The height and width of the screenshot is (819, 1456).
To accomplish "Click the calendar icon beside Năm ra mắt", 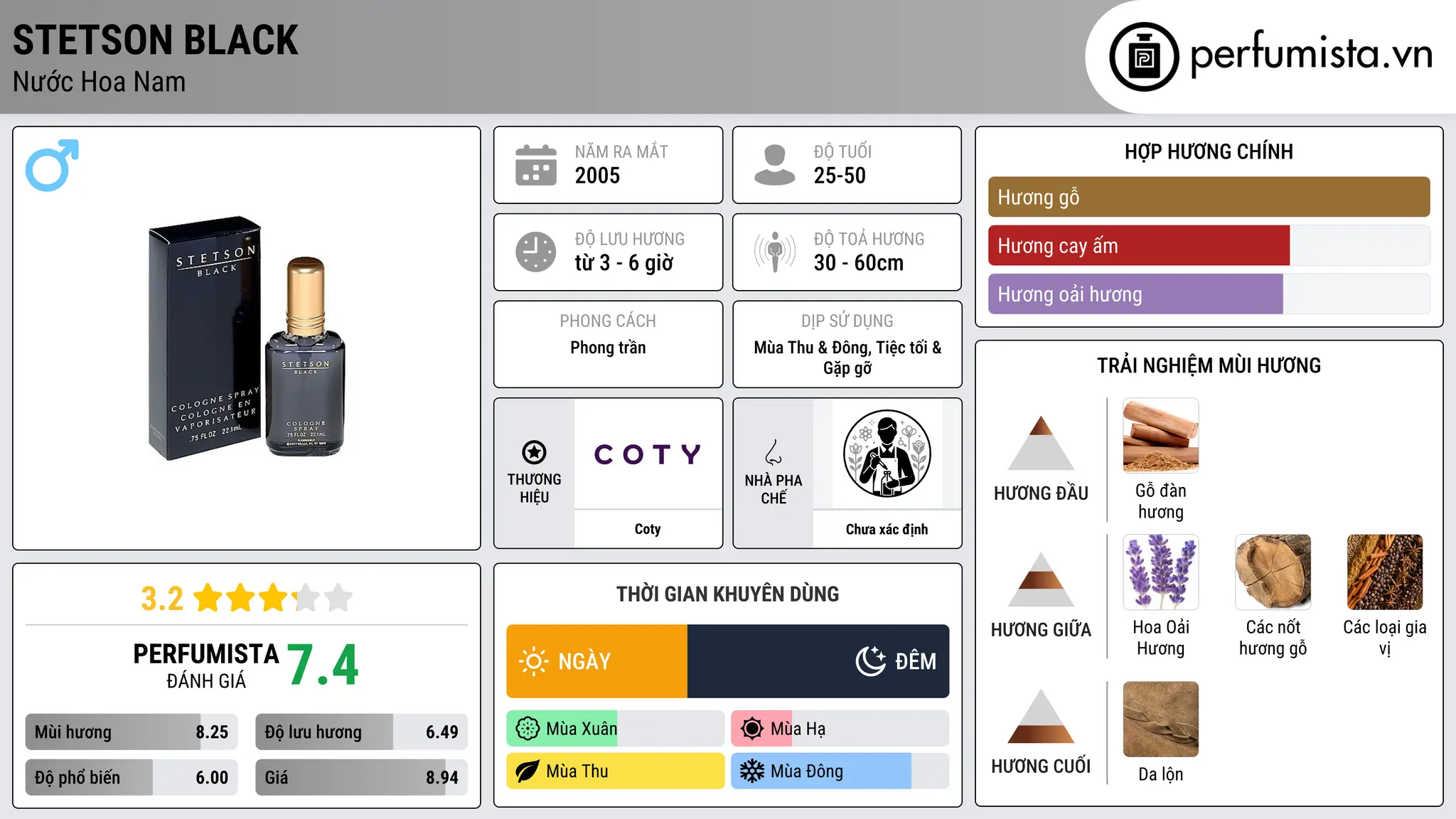I will pyautogui.click(x=536, y=165).
